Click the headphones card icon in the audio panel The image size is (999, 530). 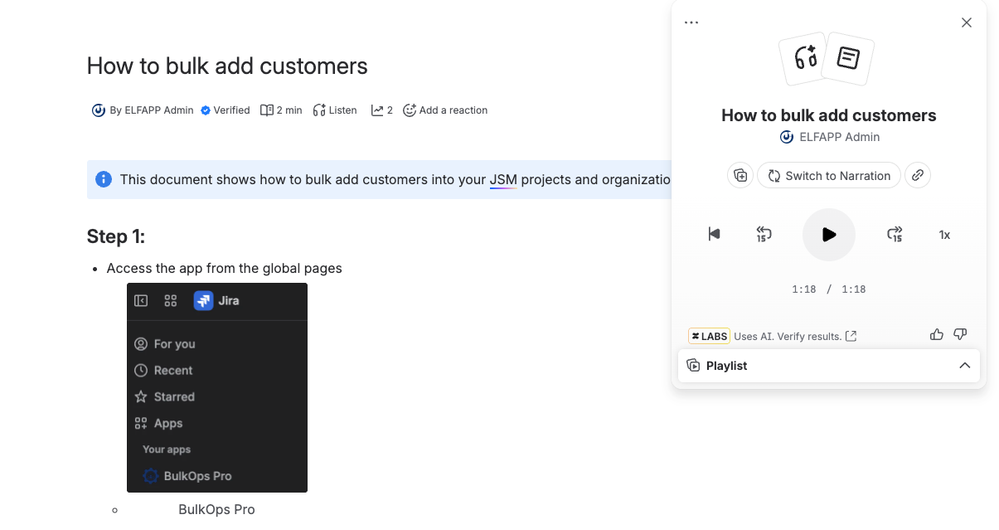point(805,58)
